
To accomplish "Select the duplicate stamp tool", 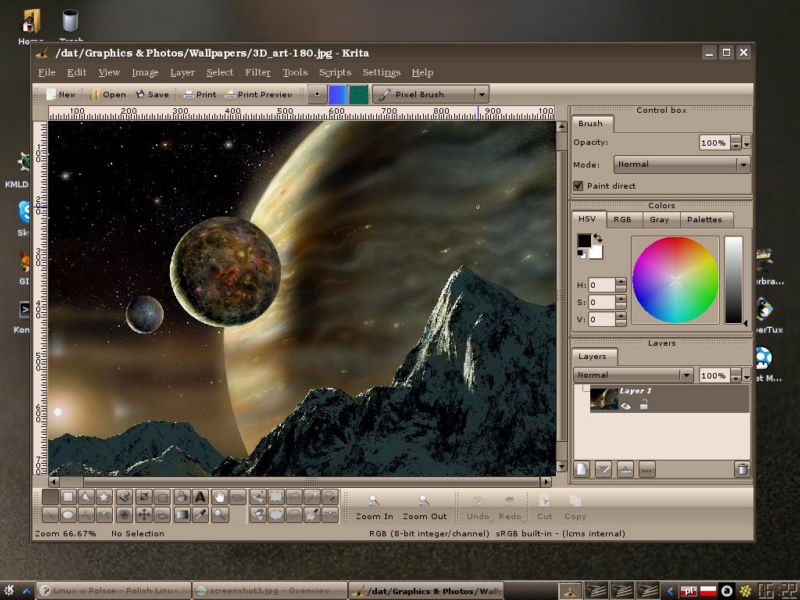I will (x=124, y=497).
